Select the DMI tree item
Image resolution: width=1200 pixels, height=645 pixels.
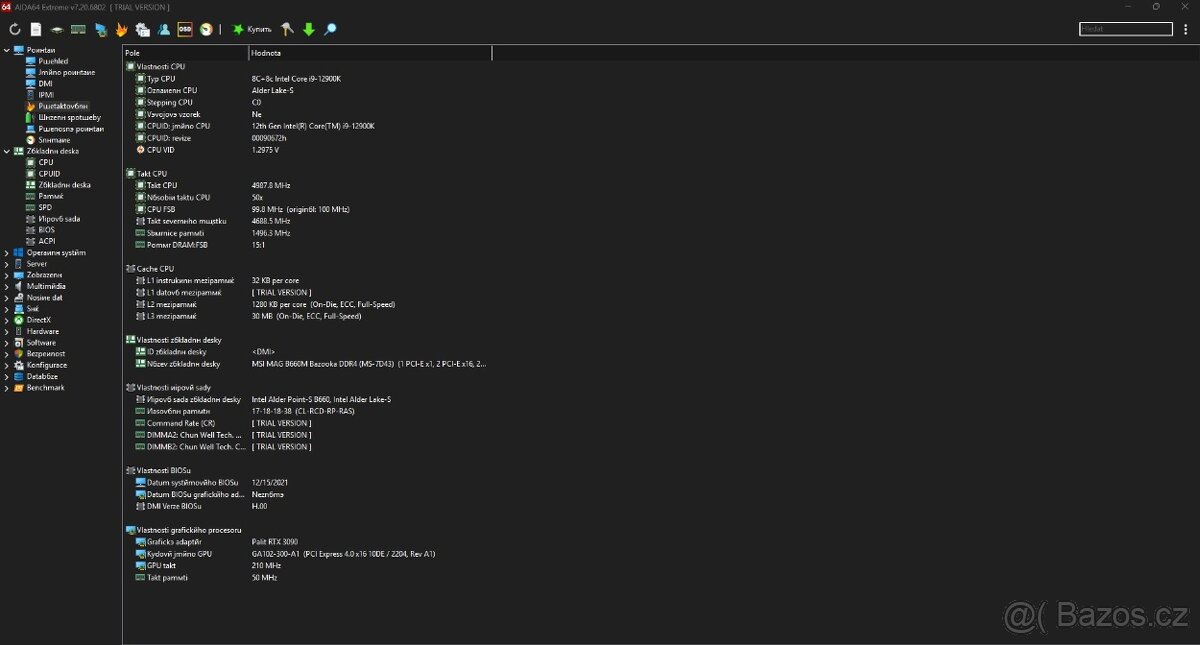coord(45,84)
